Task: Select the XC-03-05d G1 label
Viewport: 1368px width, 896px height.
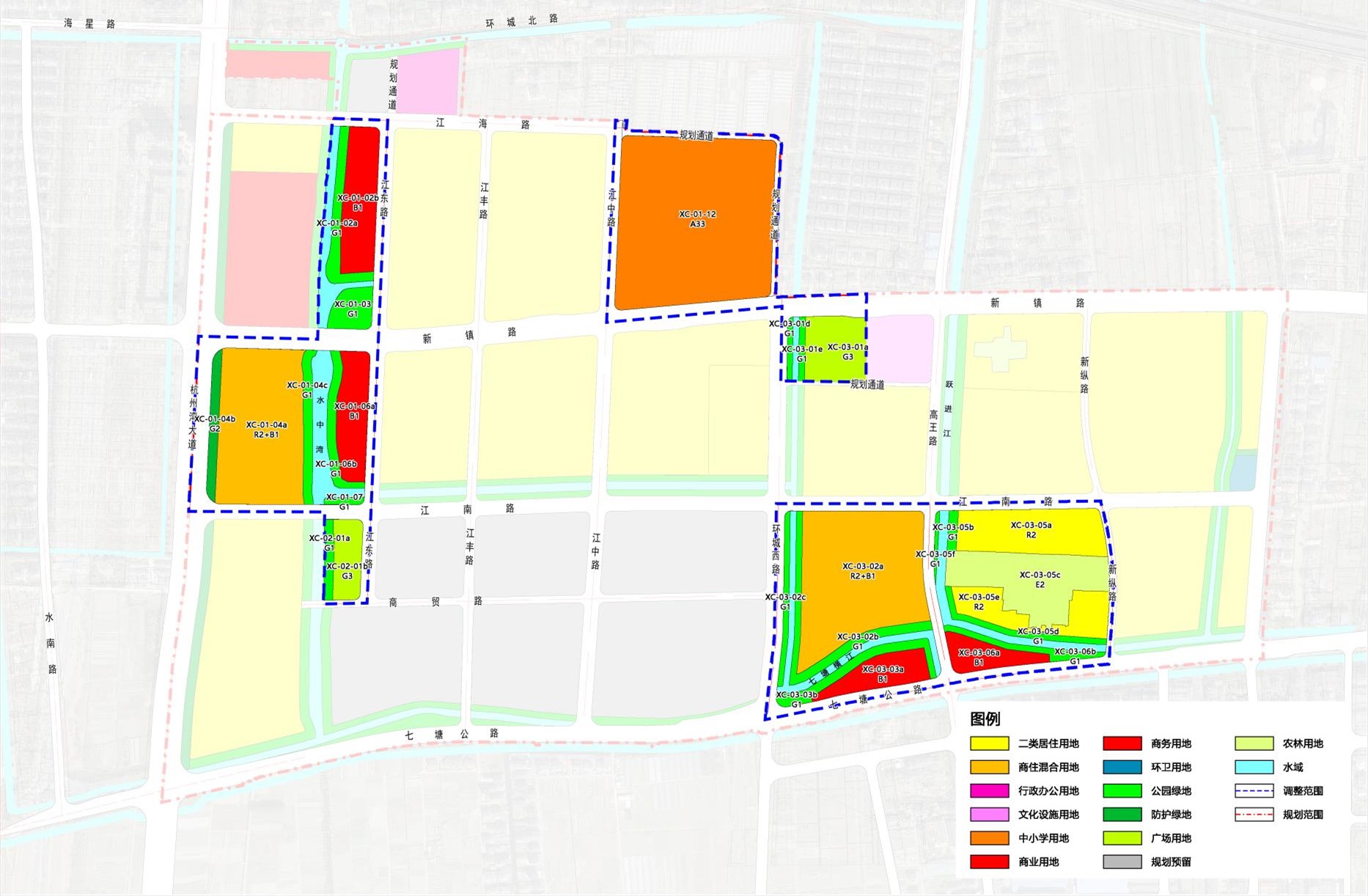Action: pos(1037,636)
